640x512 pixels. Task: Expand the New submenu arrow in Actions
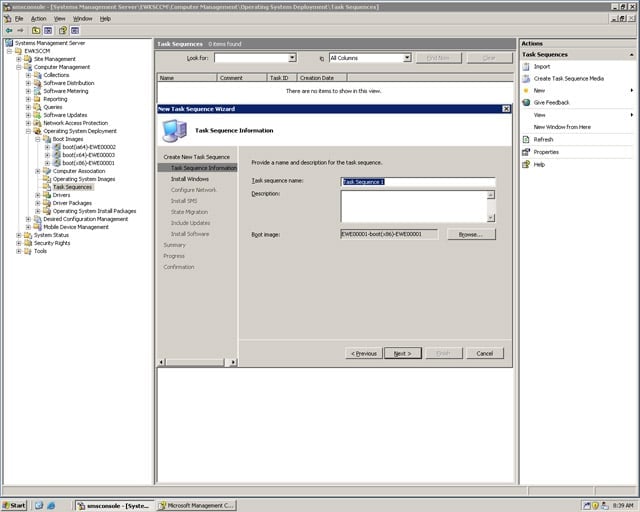pos(631,91)
